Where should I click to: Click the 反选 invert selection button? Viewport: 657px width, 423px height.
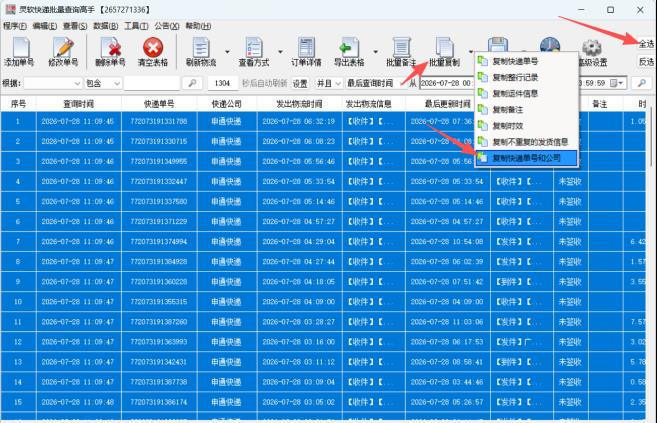tap(647, 62)
